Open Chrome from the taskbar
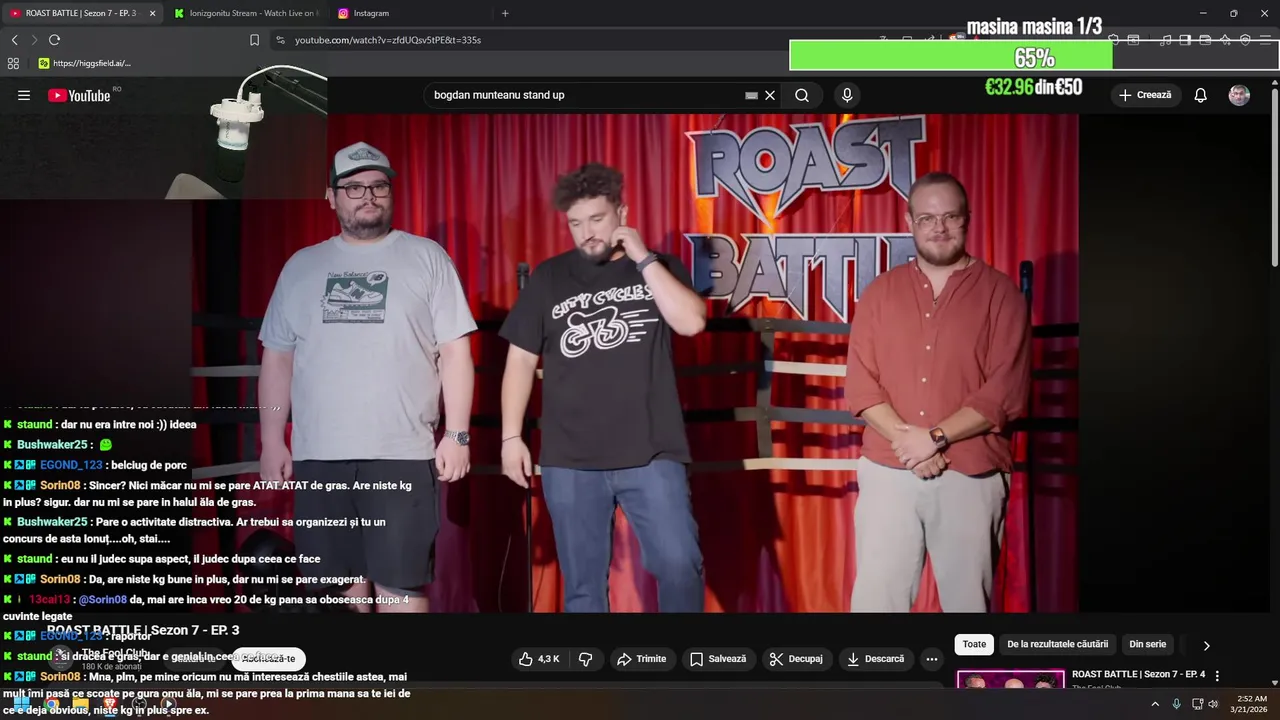The image size is (1280, 720). pyautogui.click(x=51, y=704)
